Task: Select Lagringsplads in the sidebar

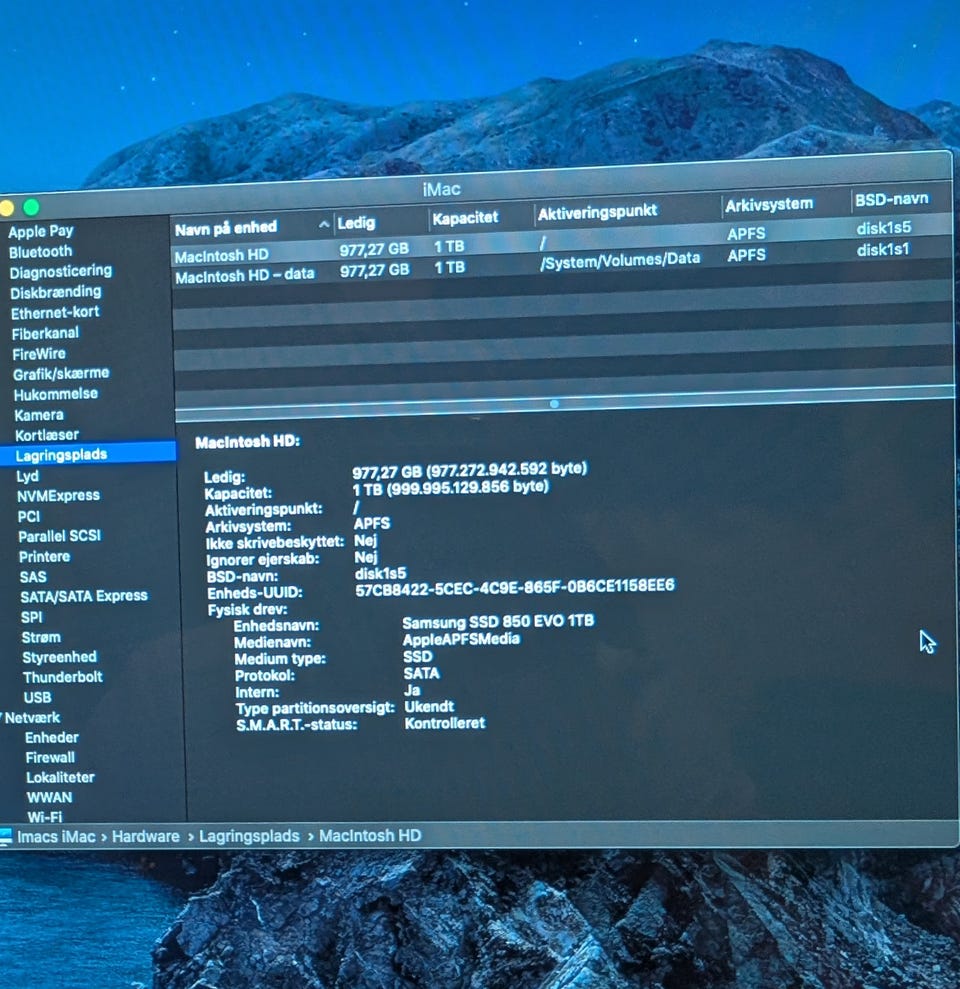Action: point(61,454)
